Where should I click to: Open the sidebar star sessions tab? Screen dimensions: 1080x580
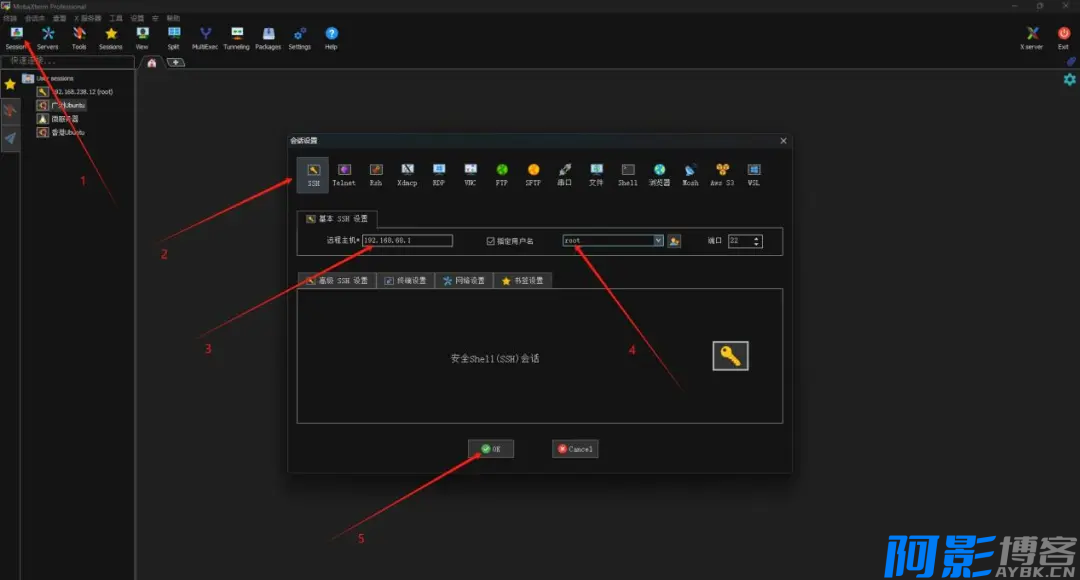coord(10,84)
